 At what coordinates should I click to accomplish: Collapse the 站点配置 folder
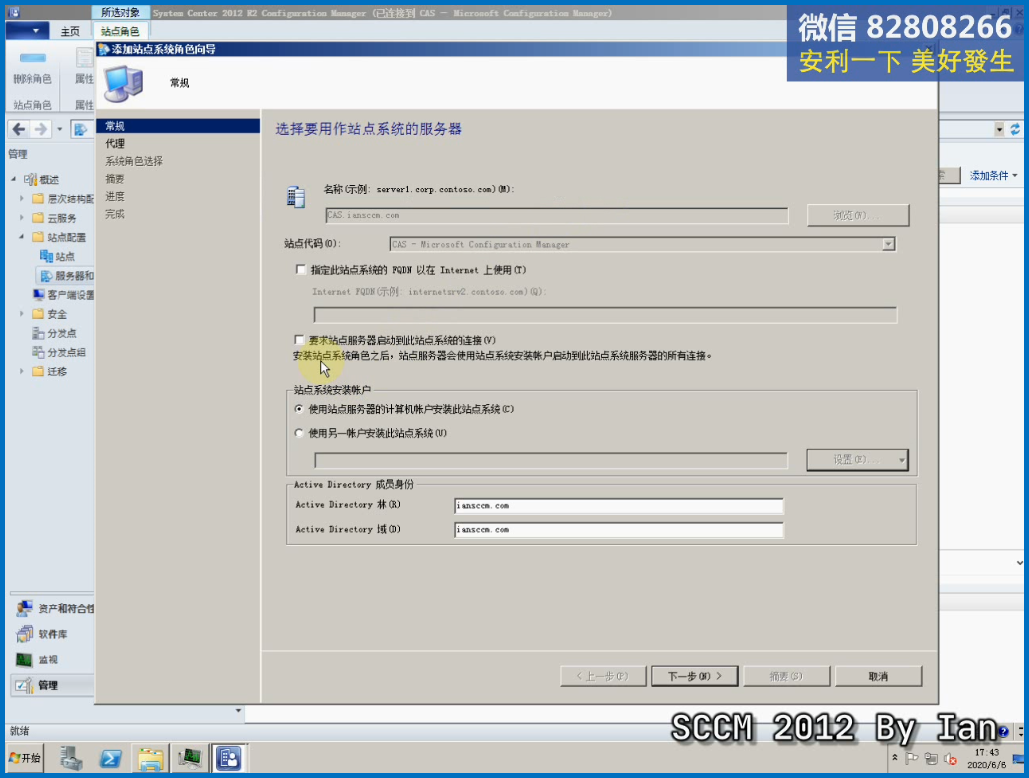(22, 237)
